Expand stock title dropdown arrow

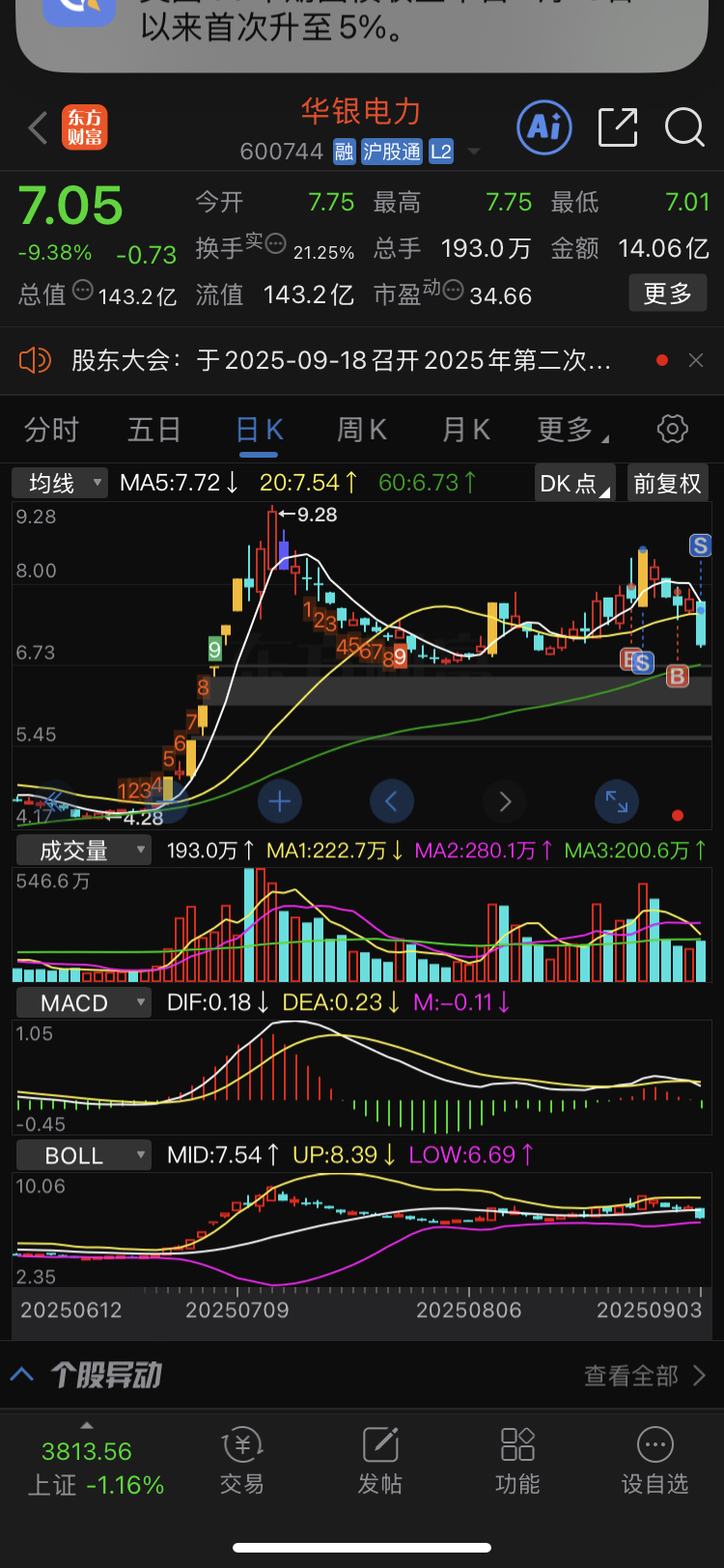(x=474, y=152)
